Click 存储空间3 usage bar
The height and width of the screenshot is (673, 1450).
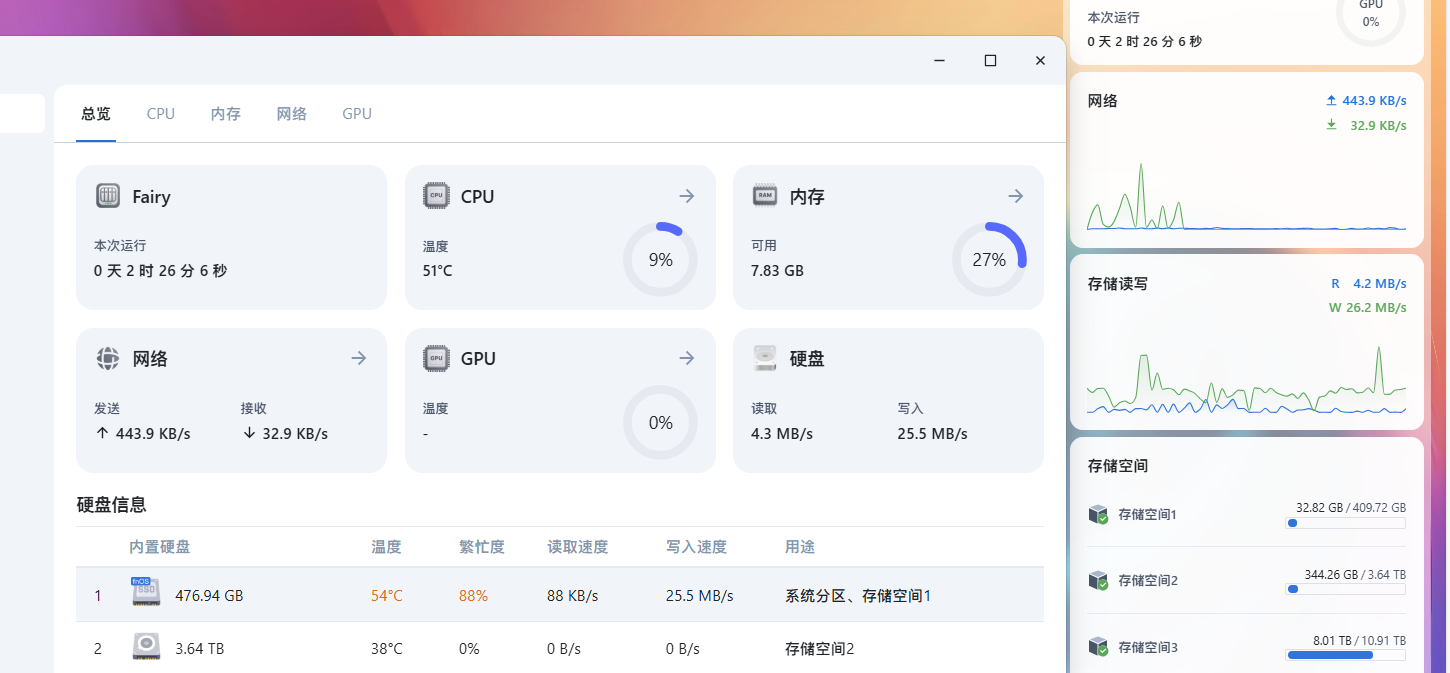point(1346,655)
